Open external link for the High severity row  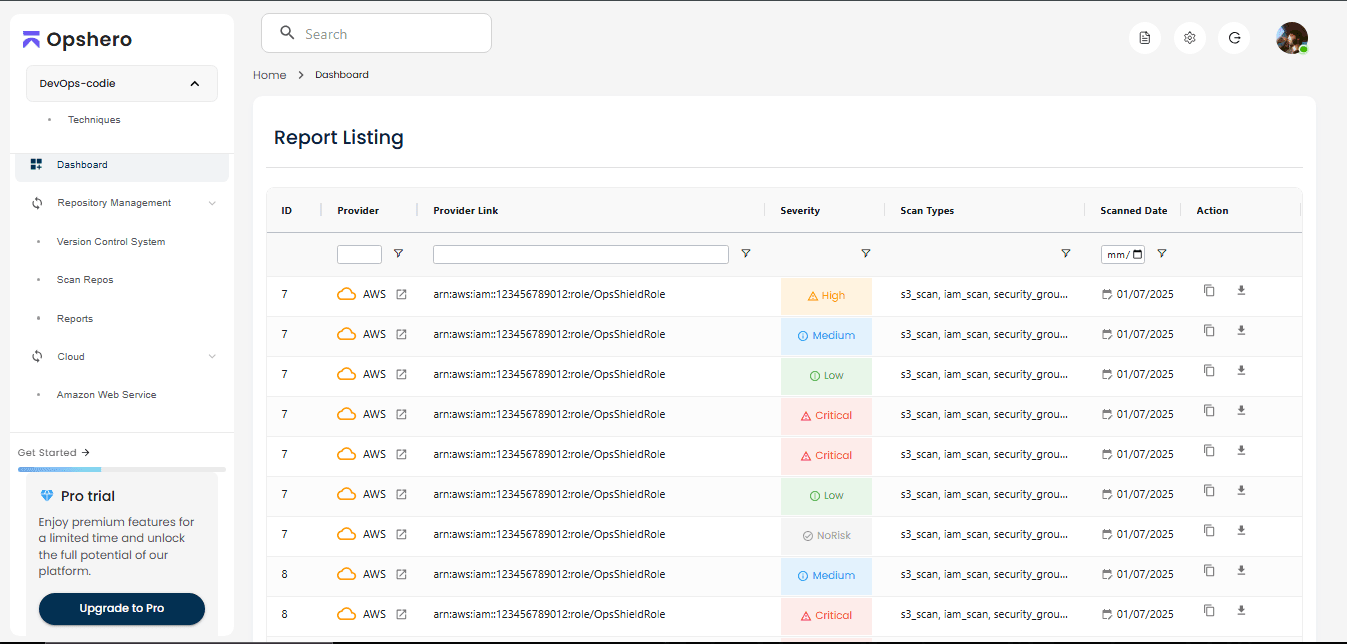pos(401,295)
